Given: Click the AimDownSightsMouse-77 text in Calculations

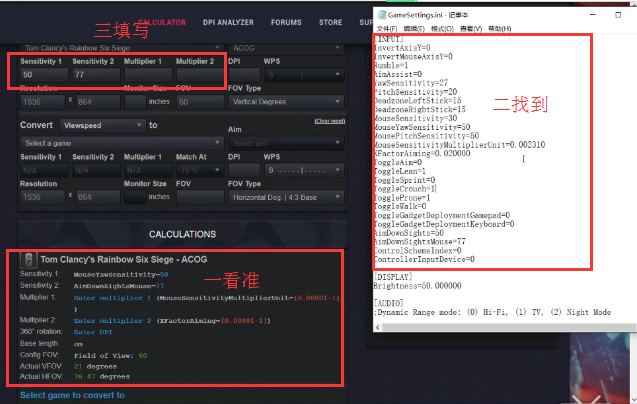Looking at the screenshot, I should coord(119,286).
